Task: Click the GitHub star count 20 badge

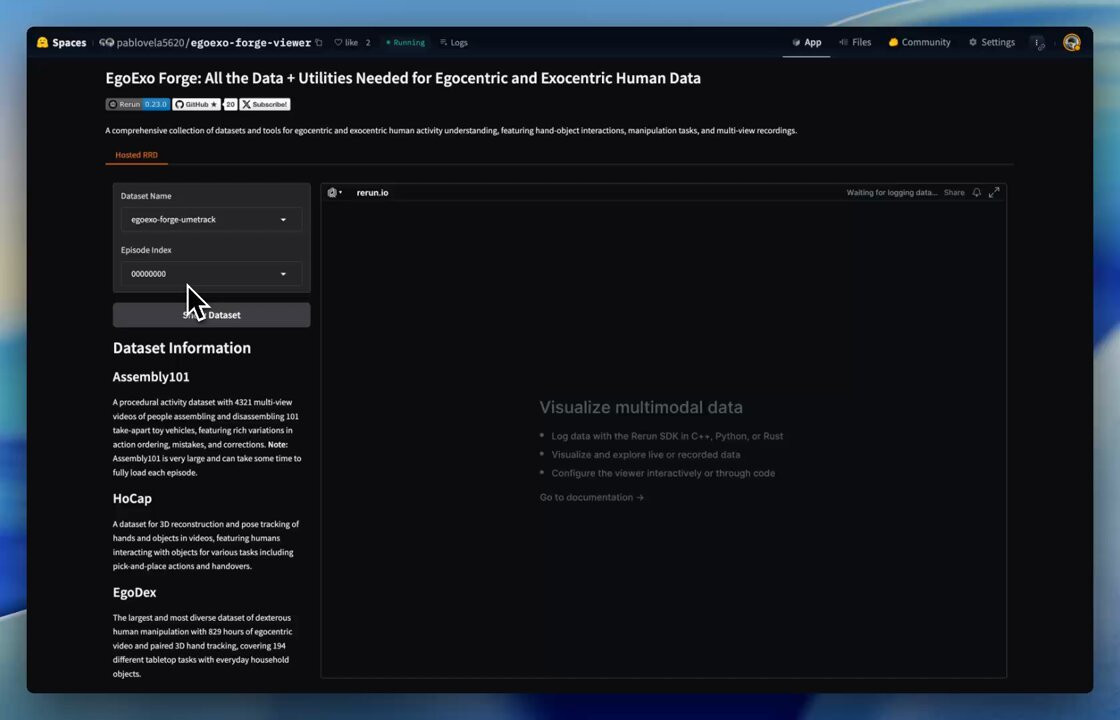Action: [x=230, y=104]
